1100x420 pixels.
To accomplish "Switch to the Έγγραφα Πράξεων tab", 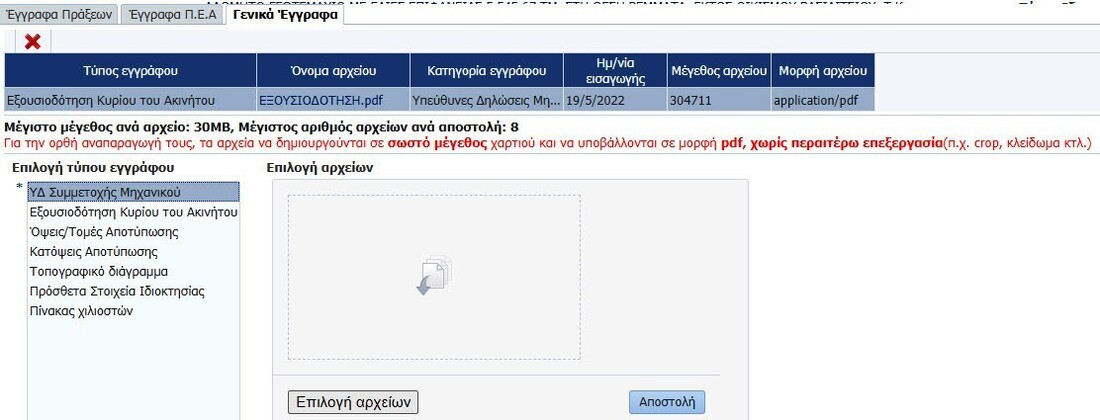I will pyautogui.click(x=60, y=14).
